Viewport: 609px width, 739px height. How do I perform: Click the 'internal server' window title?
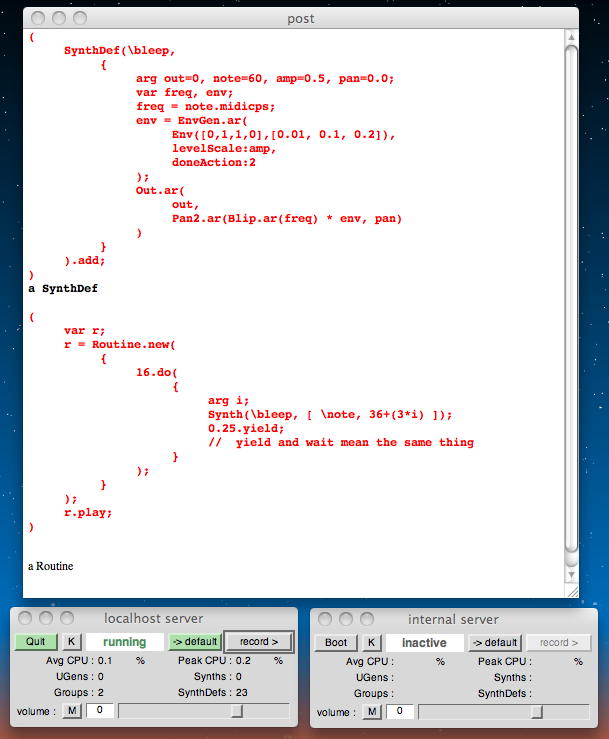click(x=453, y=619)
